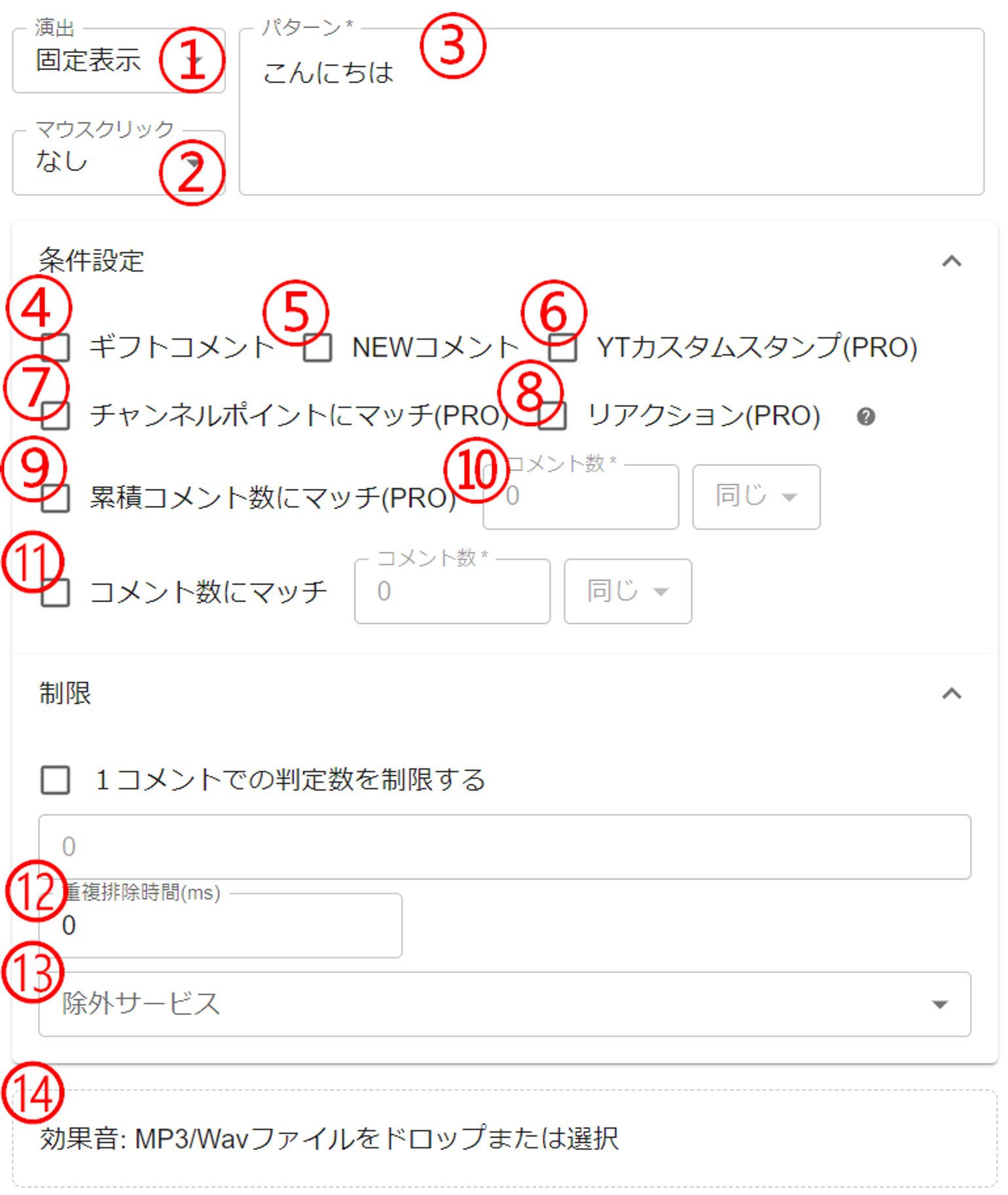Image resolution: width=1008 pixels, height=1195 pixels.
Task: Check the NEWコメント checkbox
Action: pos(317,348)
